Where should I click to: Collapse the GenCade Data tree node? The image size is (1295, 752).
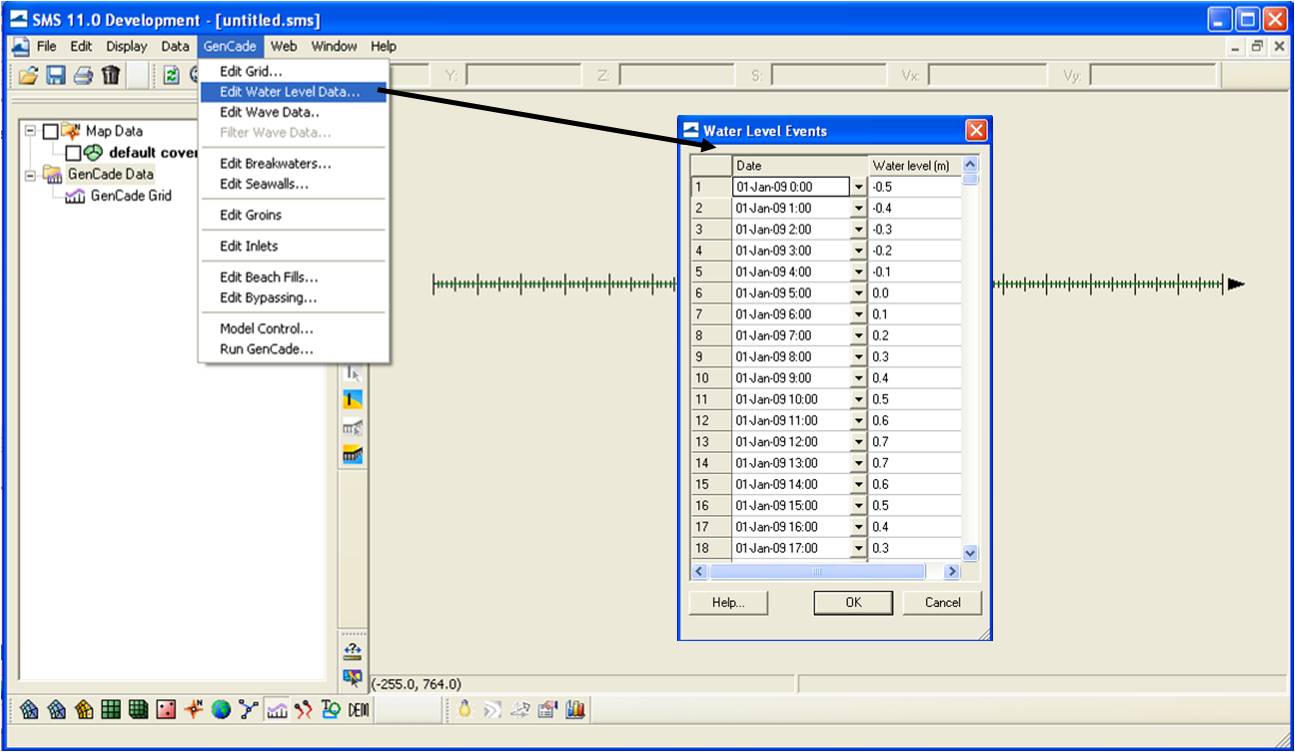click(x=30, y=175)
